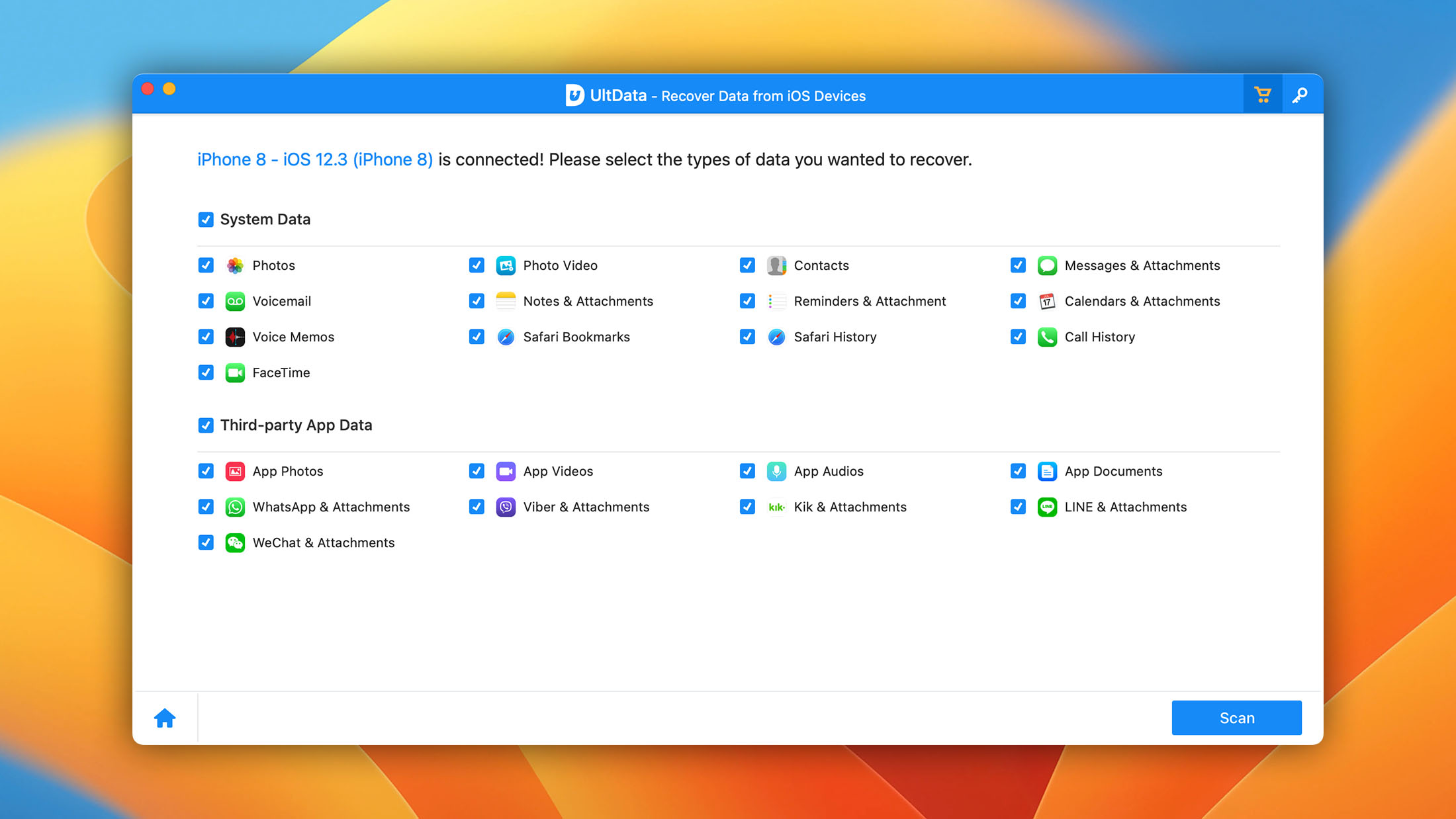1456x819 pixels.
Task: Toggle the App Videos checkbox
Action: [477, 471]
